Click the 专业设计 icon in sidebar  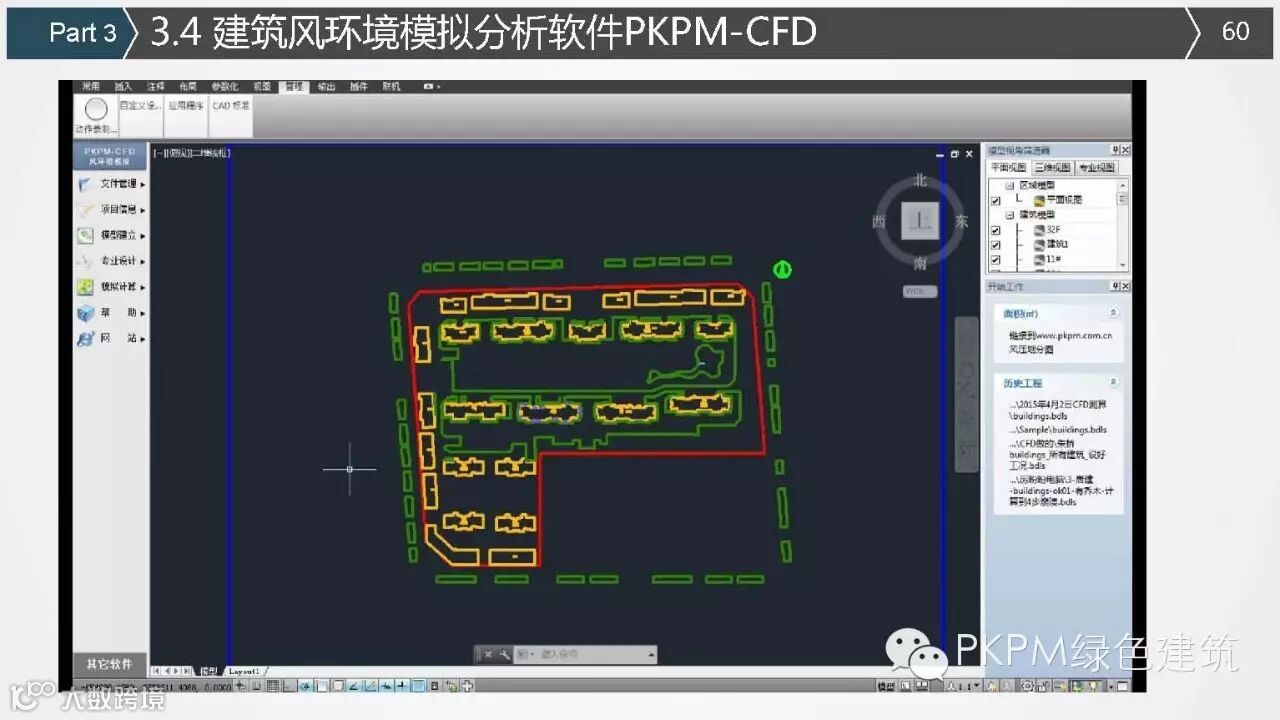(86, 261)
